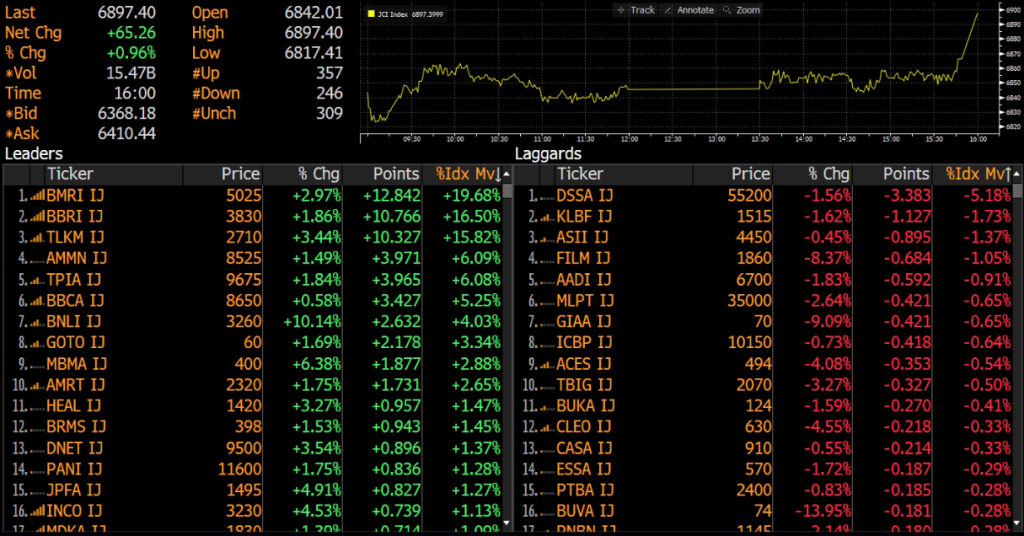Click the volume bars icon beside CLEO IJ
The height and width of the screenshot is (536, 1024).
[547, 426]
